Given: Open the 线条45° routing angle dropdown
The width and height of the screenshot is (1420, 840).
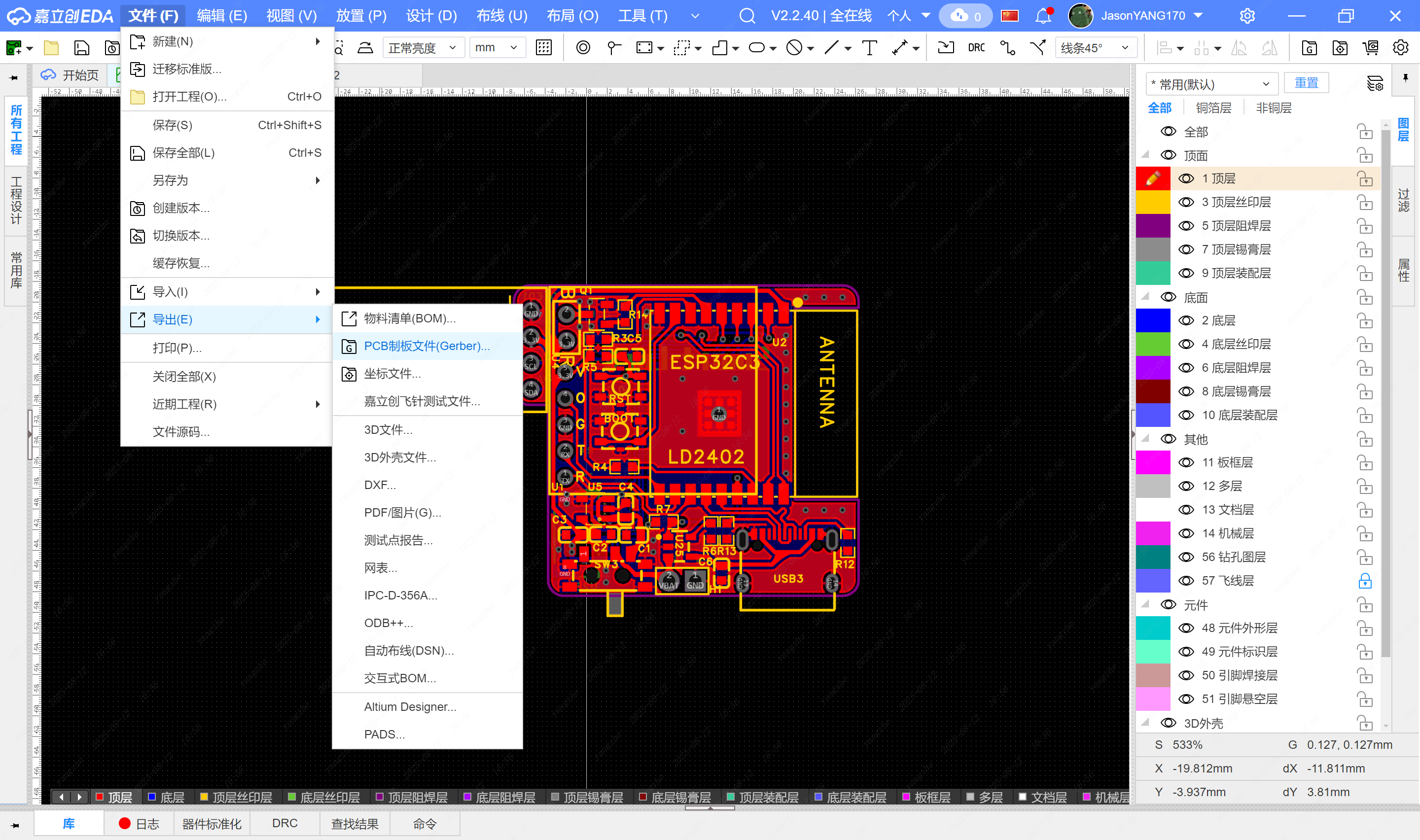Looking at the screenshot, I should 1096,48.
